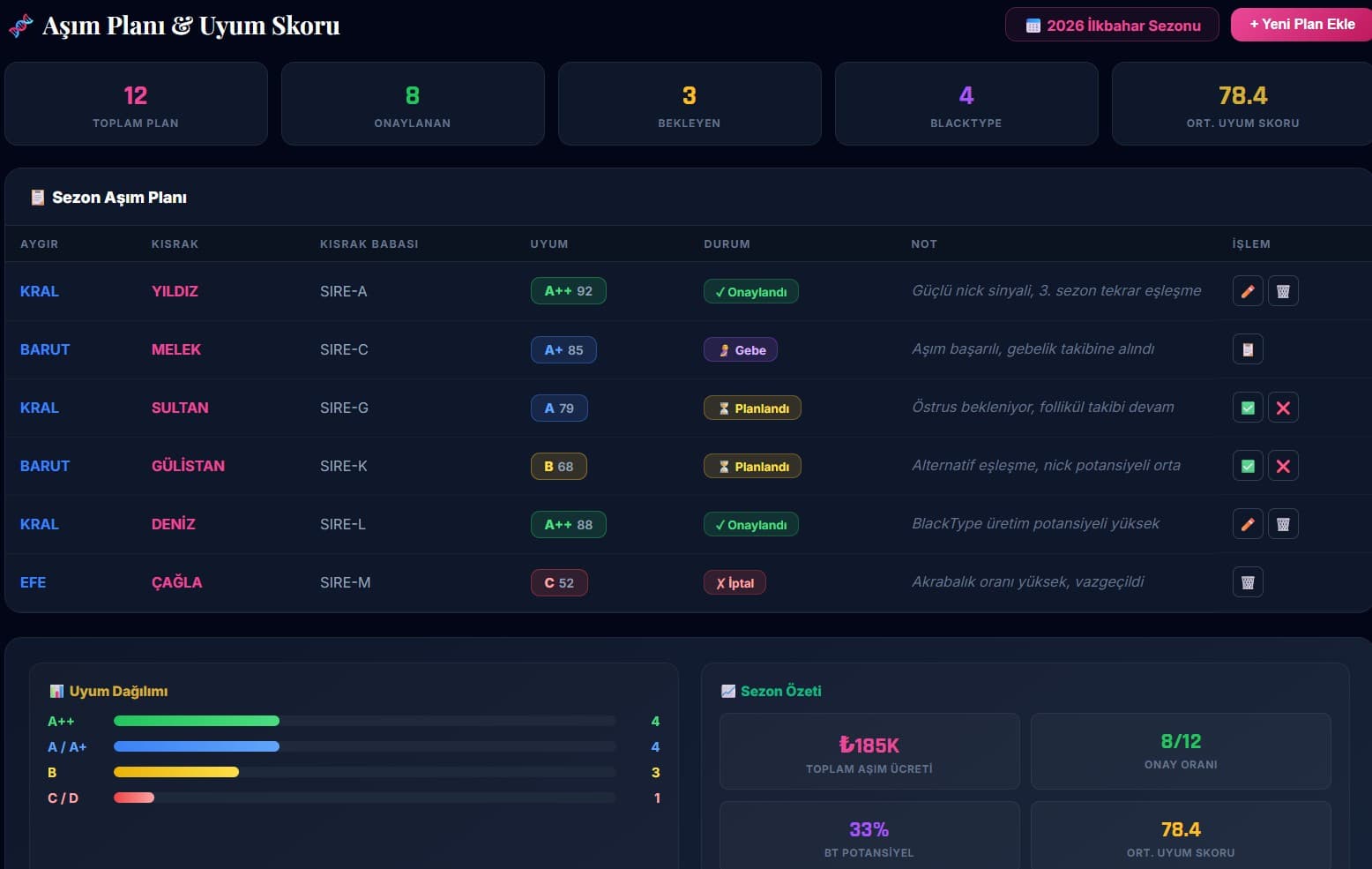
Task: Delete the DENİZ plan using the trash icon
Action: coord(1283,524)
